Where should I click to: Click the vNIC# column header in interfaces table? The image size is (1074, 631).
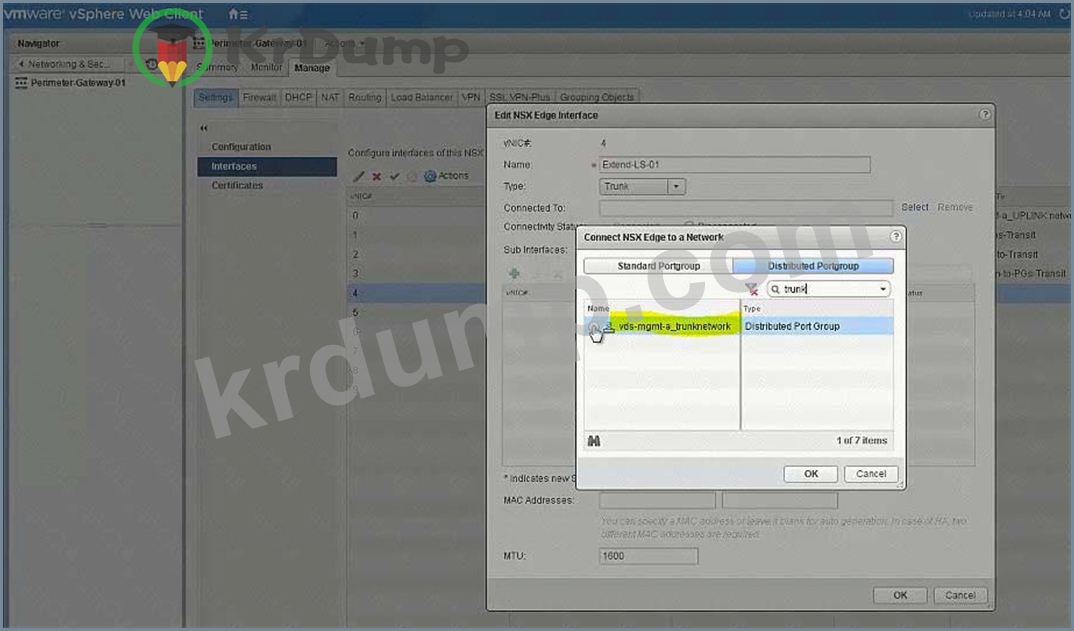pyautogui.click(x=416, y=197)
